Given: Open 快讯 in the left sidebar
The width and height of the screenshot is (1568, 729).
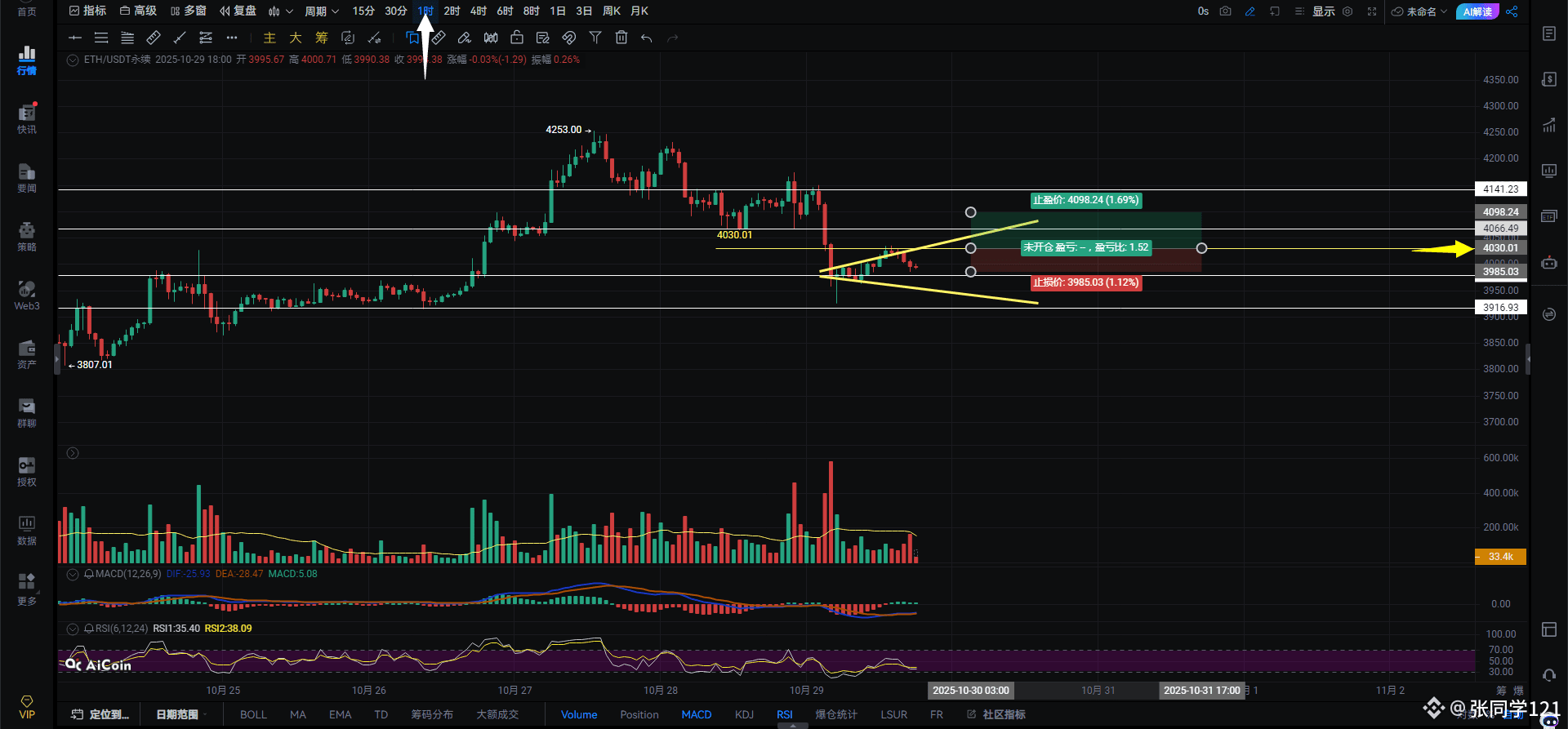Looking at the screenshot, I should pyautogui.click(x=27, y=118).
